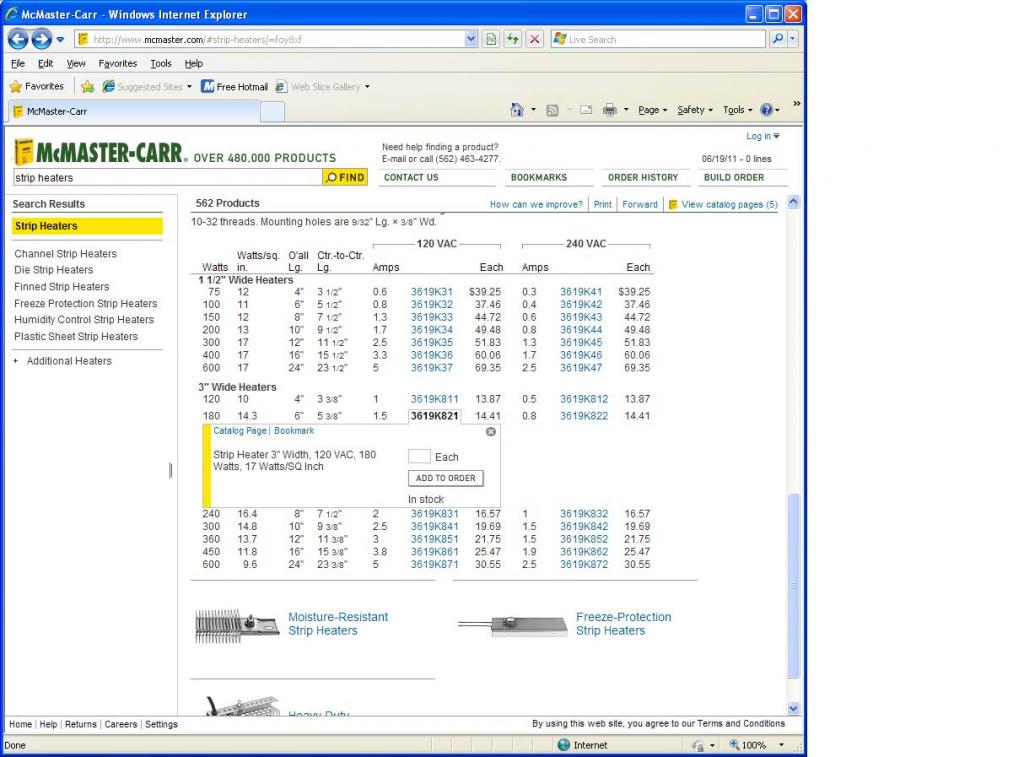Click the Free Hotmail favorites link
The width and height of the screenshot is (1024, 757).
click(x=234, y=86)
